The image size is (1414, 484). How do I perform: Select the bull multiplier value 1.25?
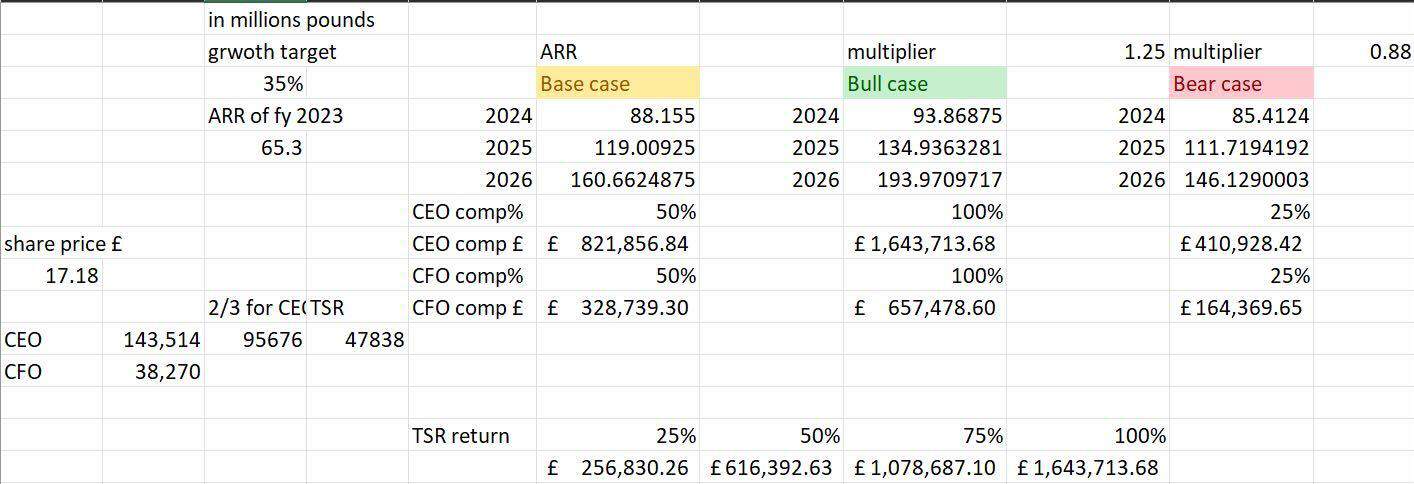click(x=1143, y=52)
